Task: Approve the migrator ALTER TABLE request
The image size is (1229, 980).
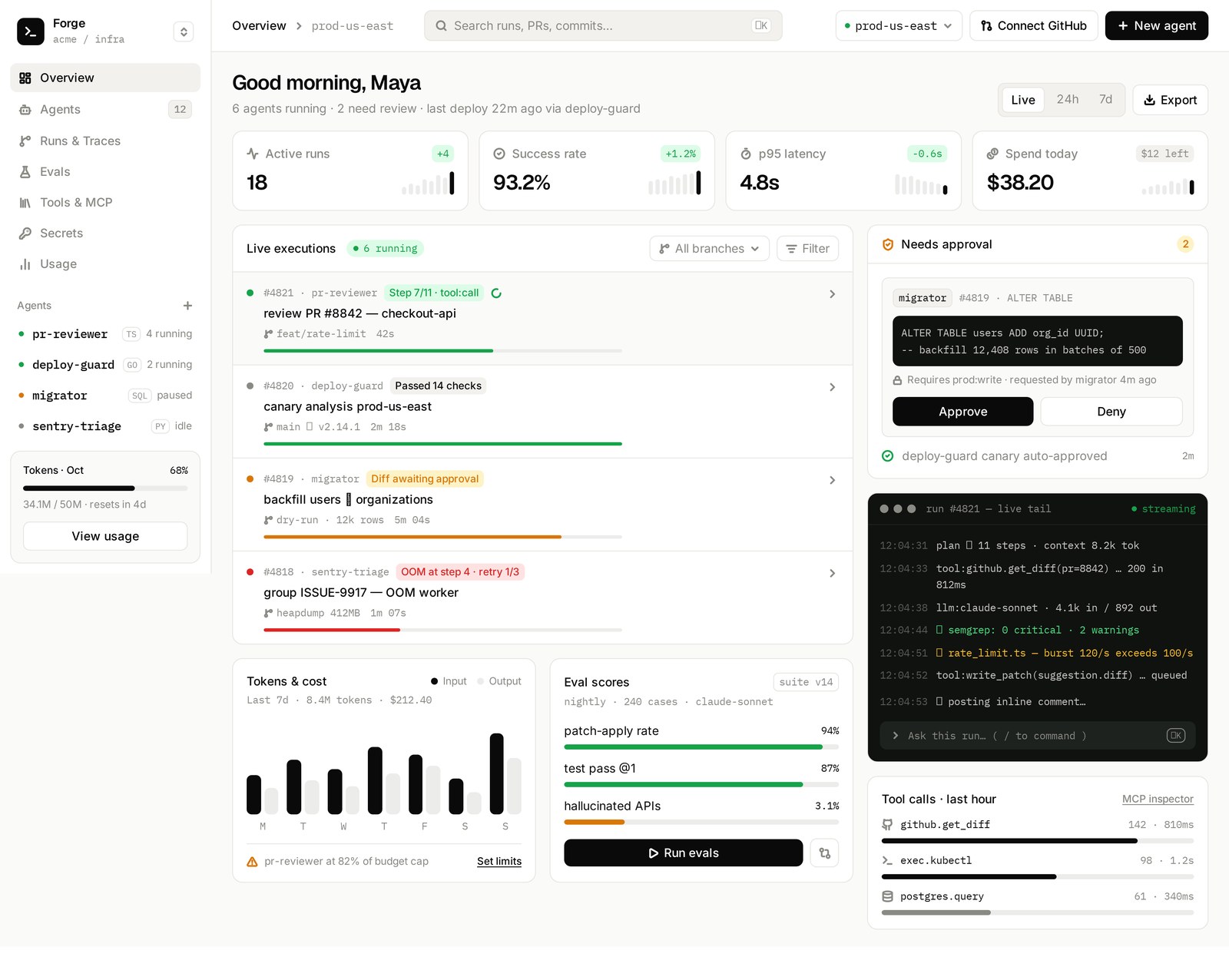Action: coord(962,412)
